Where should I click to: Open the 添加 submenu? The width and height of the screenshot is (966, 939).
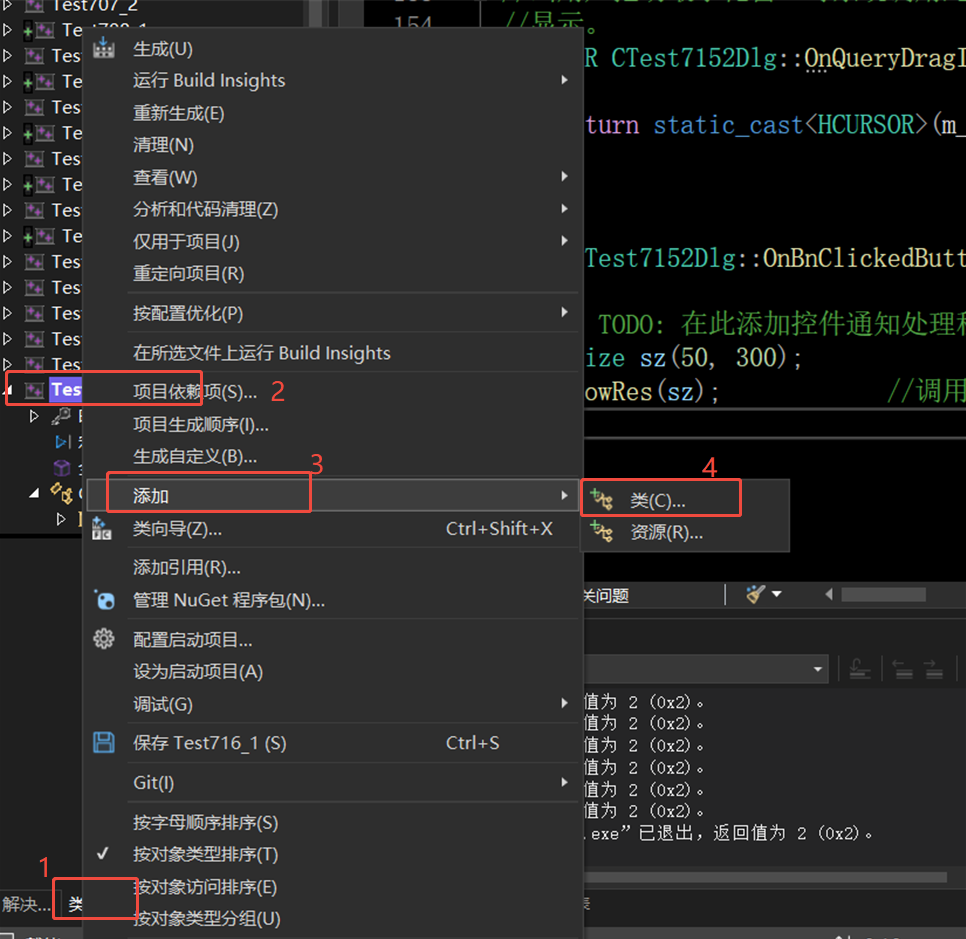point(333,495)
